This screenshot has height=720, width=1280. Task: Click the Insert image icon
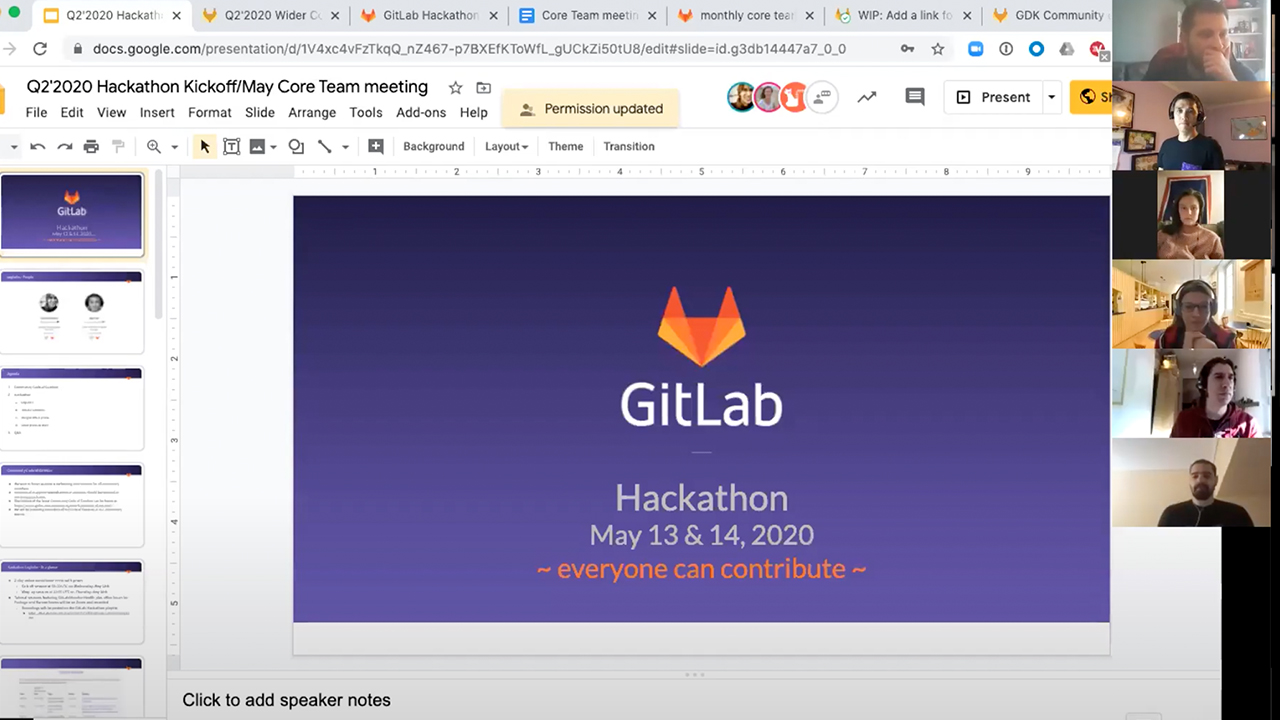click(x=257, y=146)
